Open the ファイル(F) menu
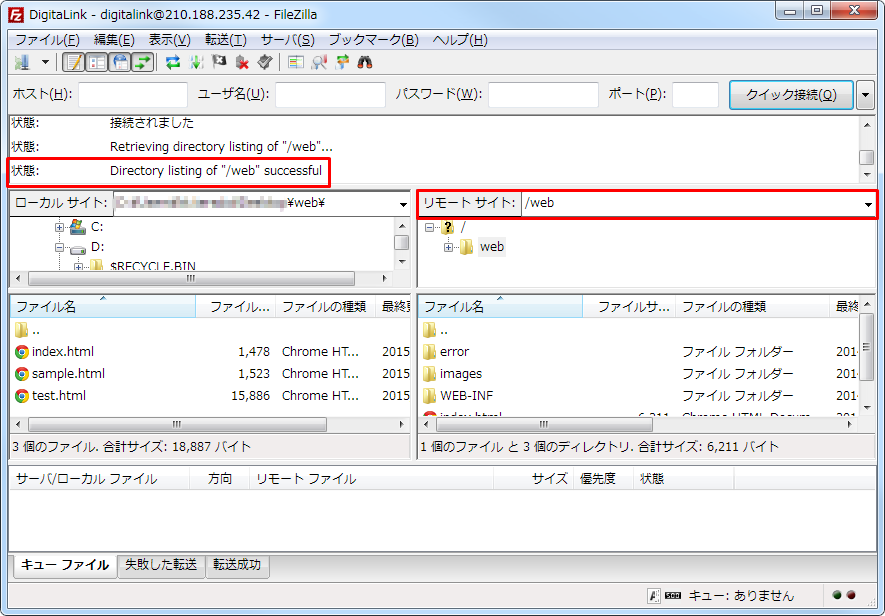The width and height of the screenshot is (885, 616). click(47, 40)
